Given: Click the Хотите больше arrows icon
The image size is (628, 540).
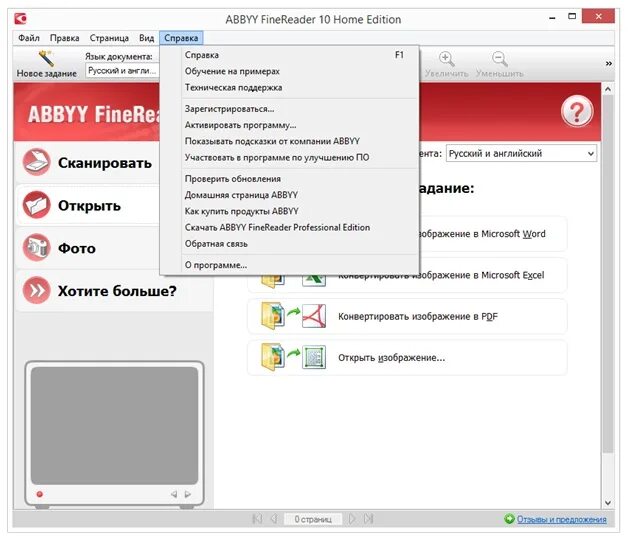Looking at the screenshot, I should pos(36,290).
